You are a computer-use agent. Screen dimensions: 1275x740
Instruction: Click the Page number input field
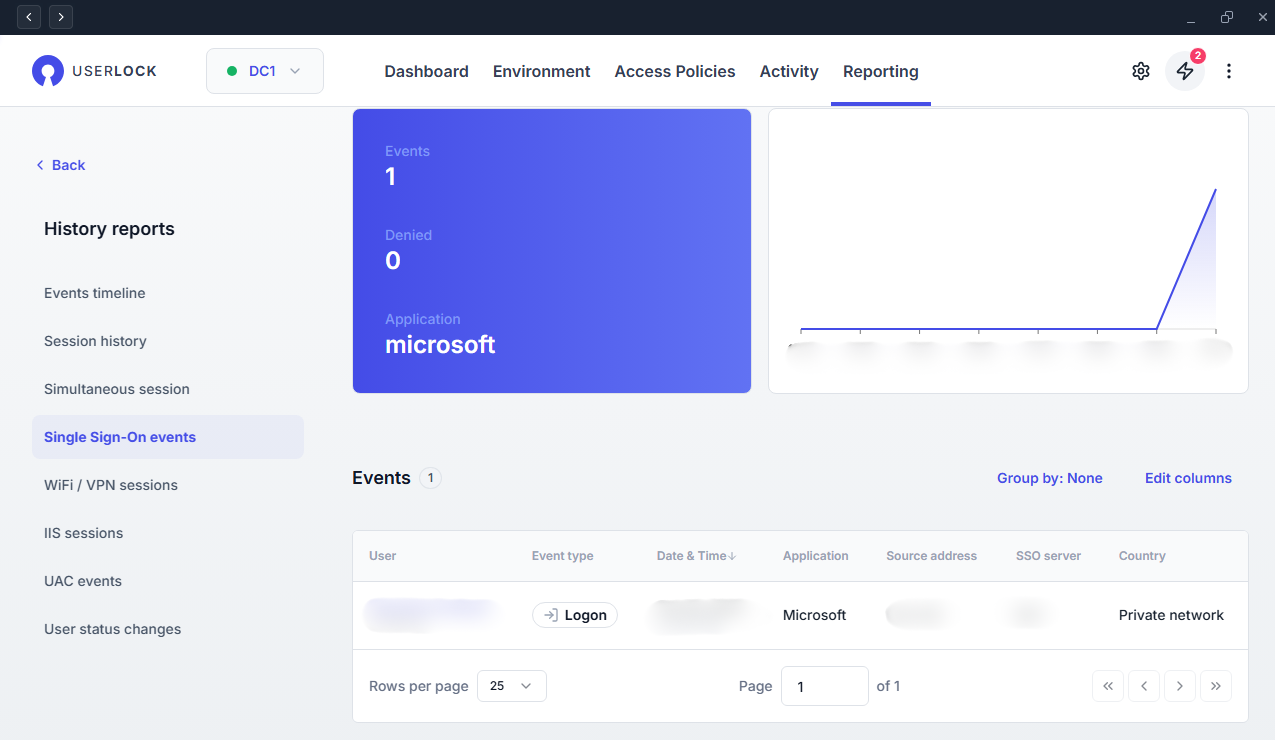(x=825, y=686)
